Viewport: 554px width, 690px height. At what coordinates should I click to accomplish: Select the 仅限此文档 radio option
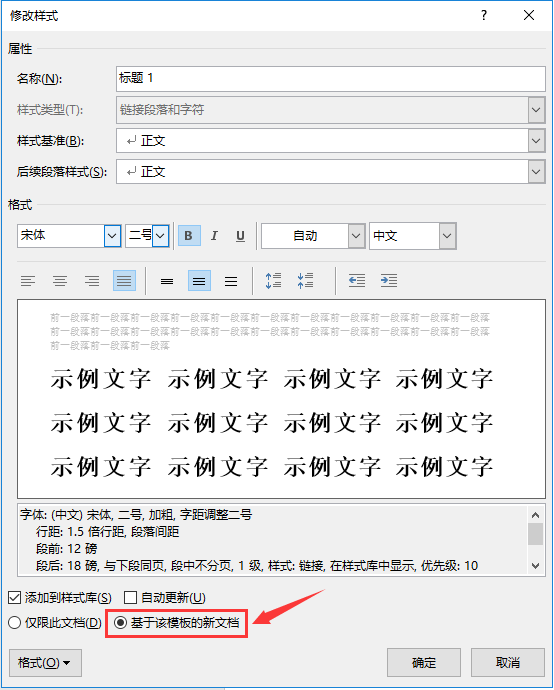(15, 623)
